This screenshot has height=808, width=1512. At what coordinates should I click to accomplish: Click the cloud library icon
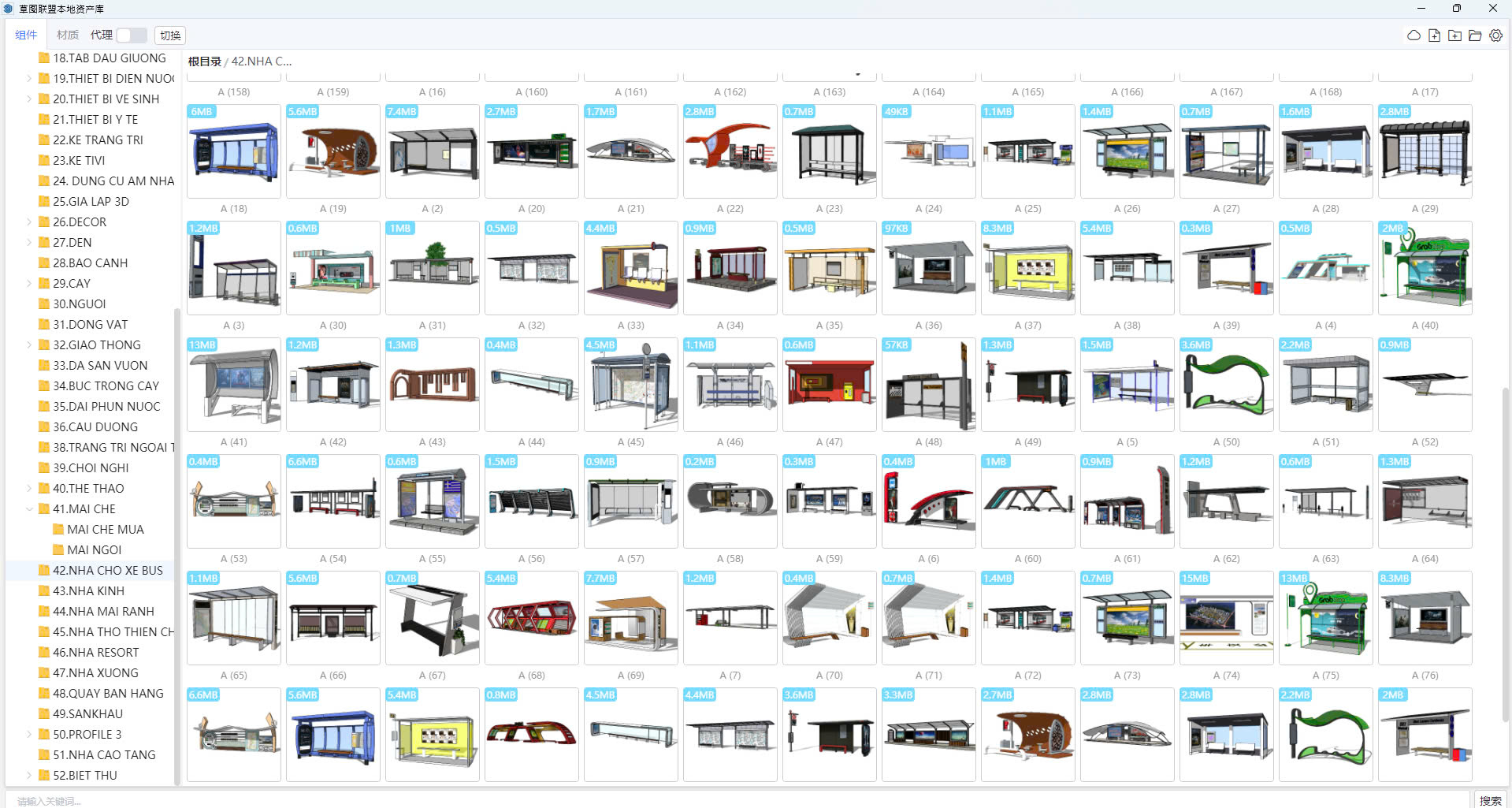click(1414, 35)
